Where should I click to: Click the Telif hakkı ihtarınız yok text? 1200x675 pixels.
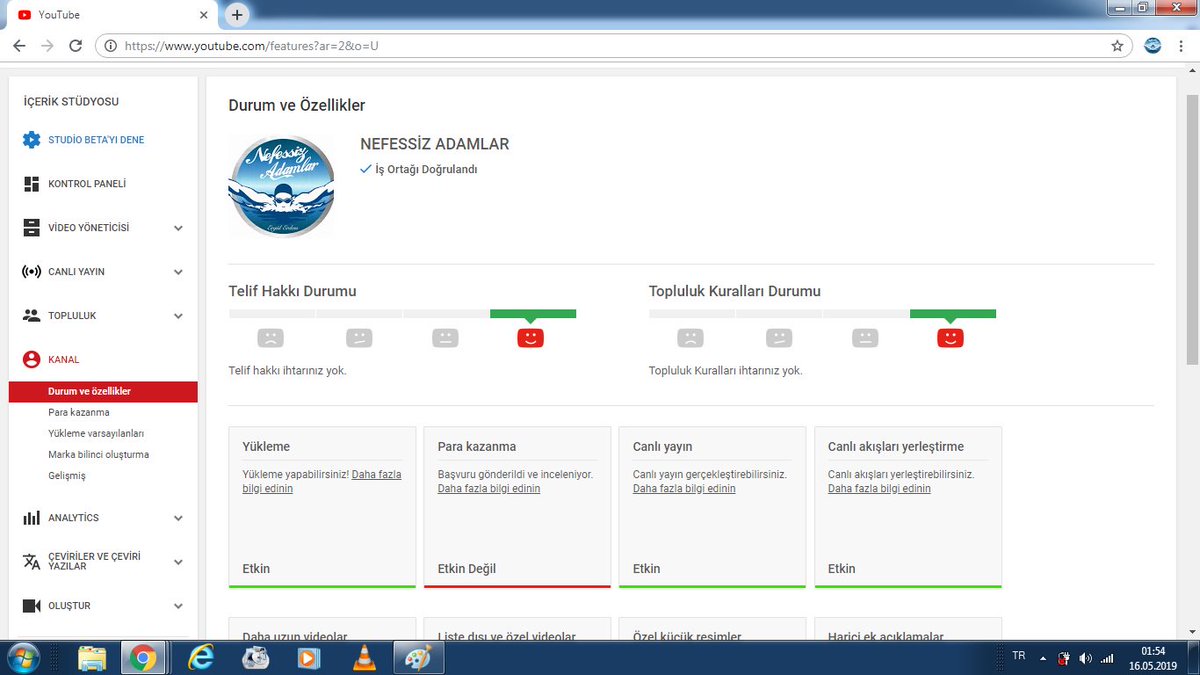(288, 371)
